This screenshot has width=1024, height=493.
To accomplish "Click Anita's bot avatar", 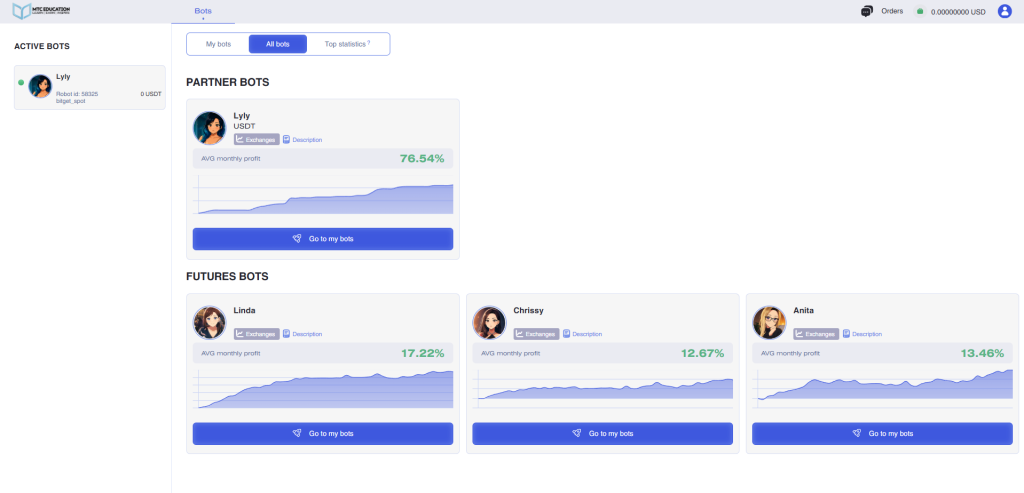I will click(770, 322).
